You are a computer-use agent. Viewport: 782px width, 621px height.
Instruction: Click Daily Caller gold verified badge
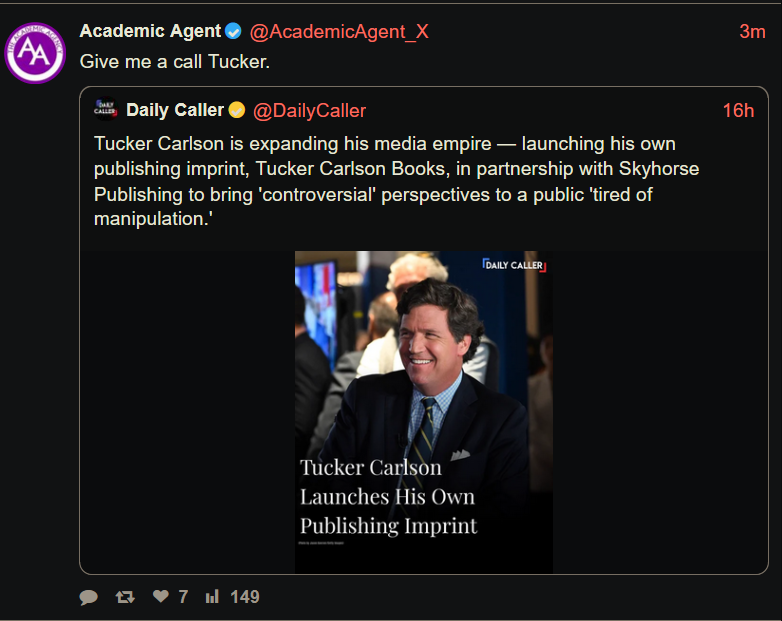[x=237, y=110]
